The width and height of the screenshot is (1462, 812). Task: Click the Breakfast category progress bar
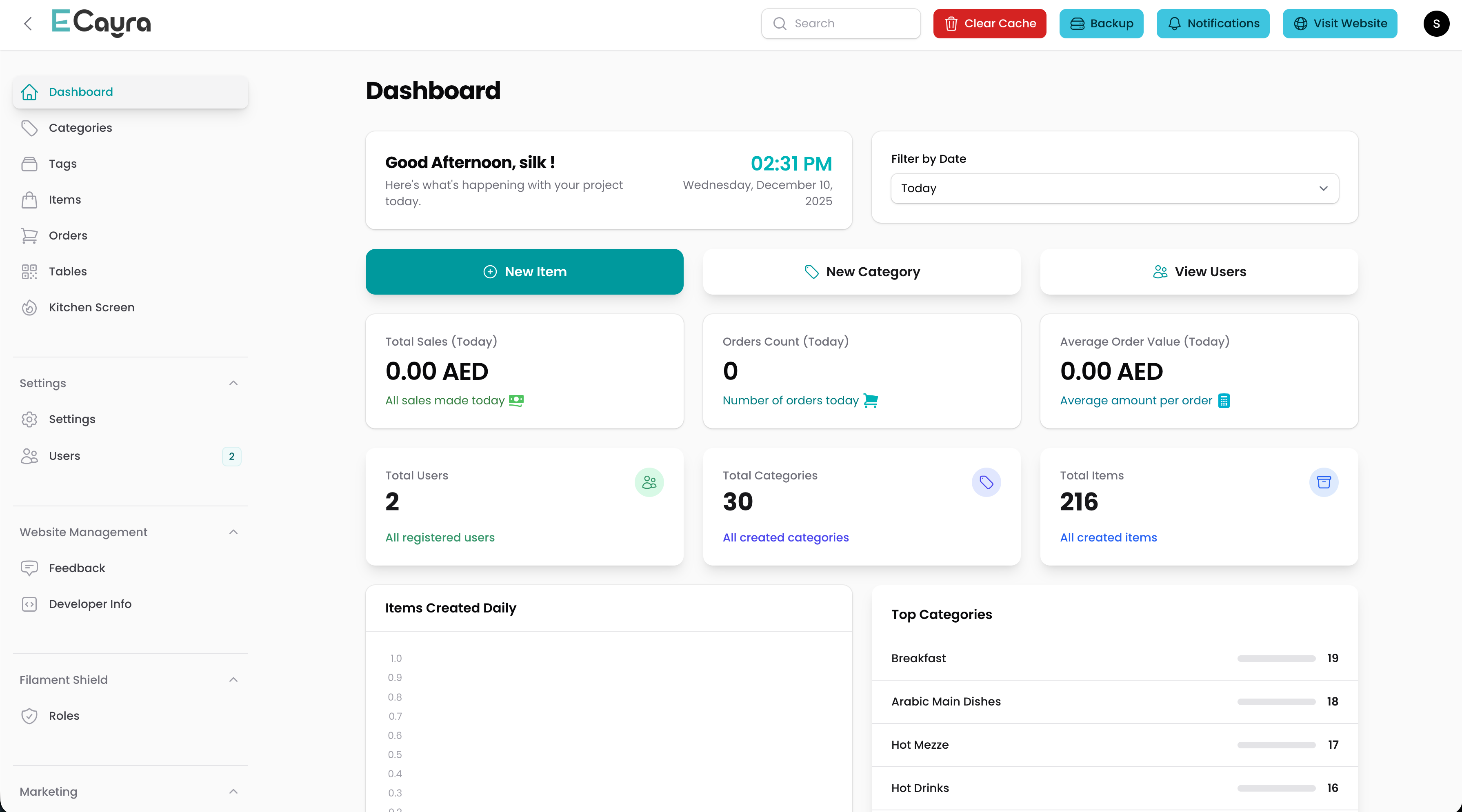point(1276,658)
